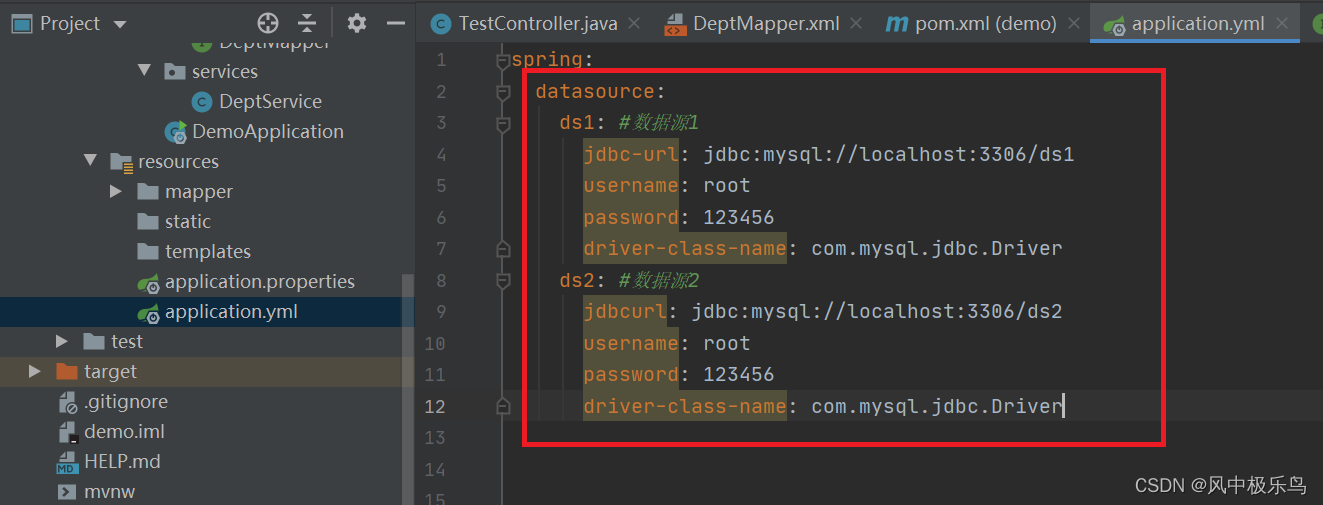Click .gitignore file icon

67,402
